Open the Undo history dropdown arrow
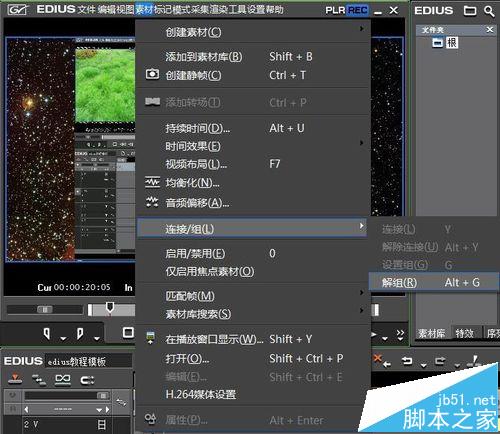The width and height of the screenshot is (500, 434). [x=423, y=365]
